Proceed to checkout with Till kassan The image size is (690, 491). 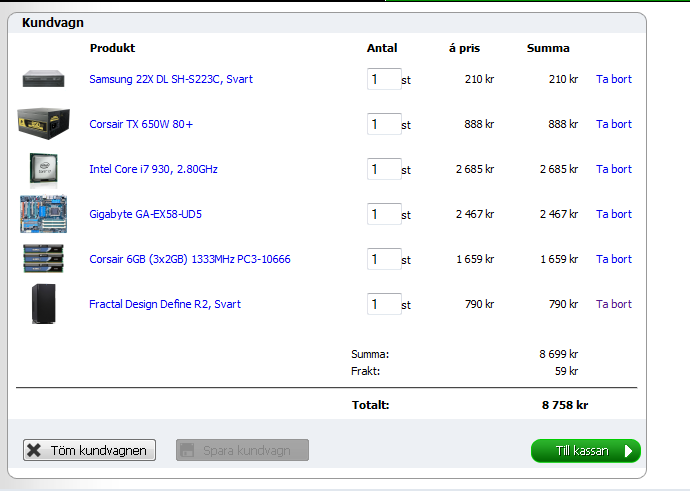coord(585,451)
